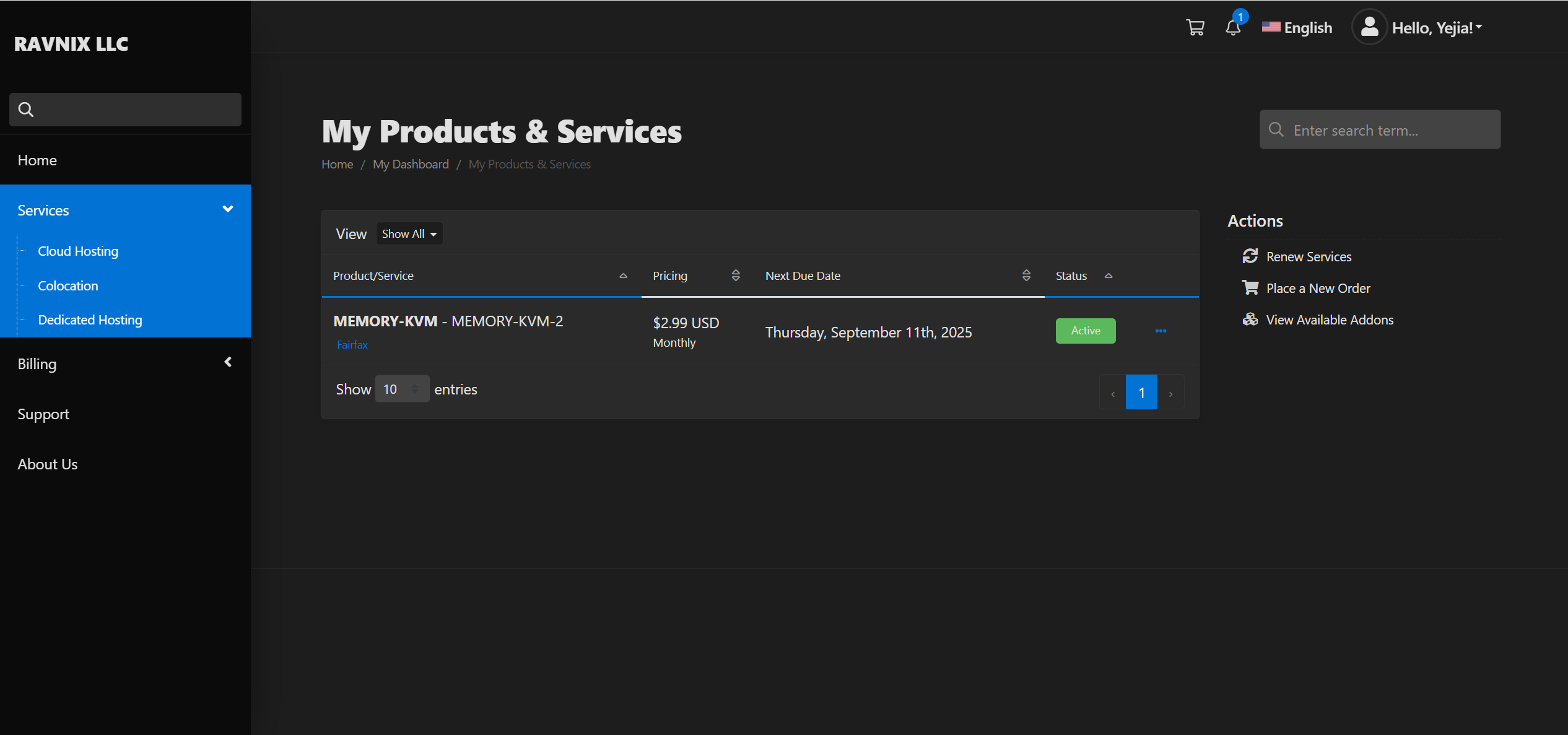The width and height of the screenshot is (1568, 735).
Task: Open the Support sidebar item
Action: [43, 414]
